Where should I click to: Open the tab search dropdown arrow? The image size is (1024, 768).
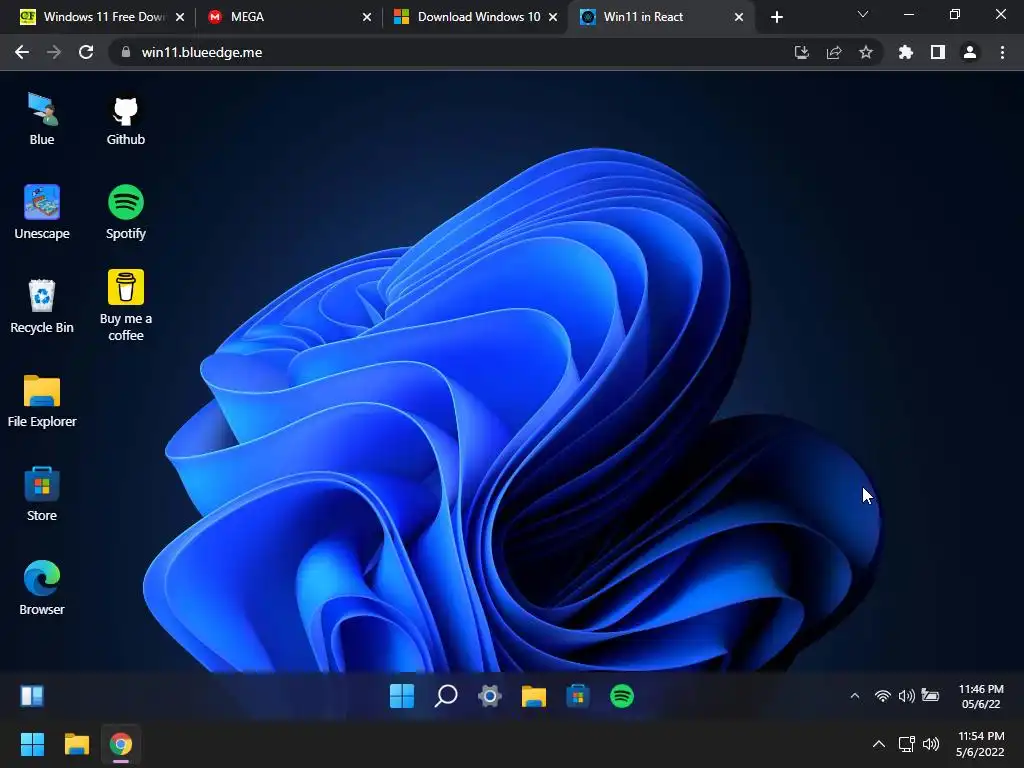pos(863,14)
